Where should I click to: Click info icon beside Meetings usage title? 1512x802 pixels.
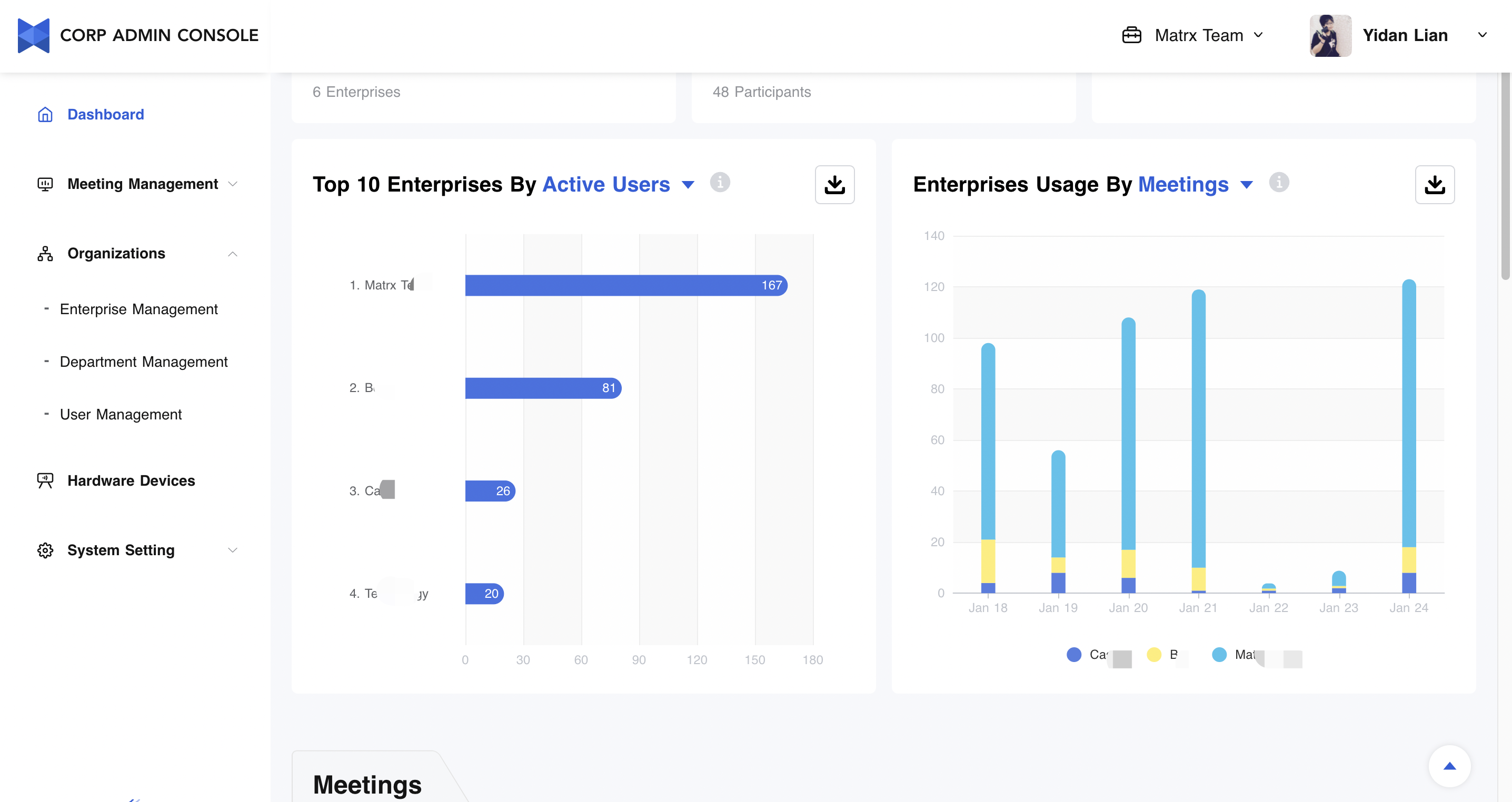click(1278, 183)
